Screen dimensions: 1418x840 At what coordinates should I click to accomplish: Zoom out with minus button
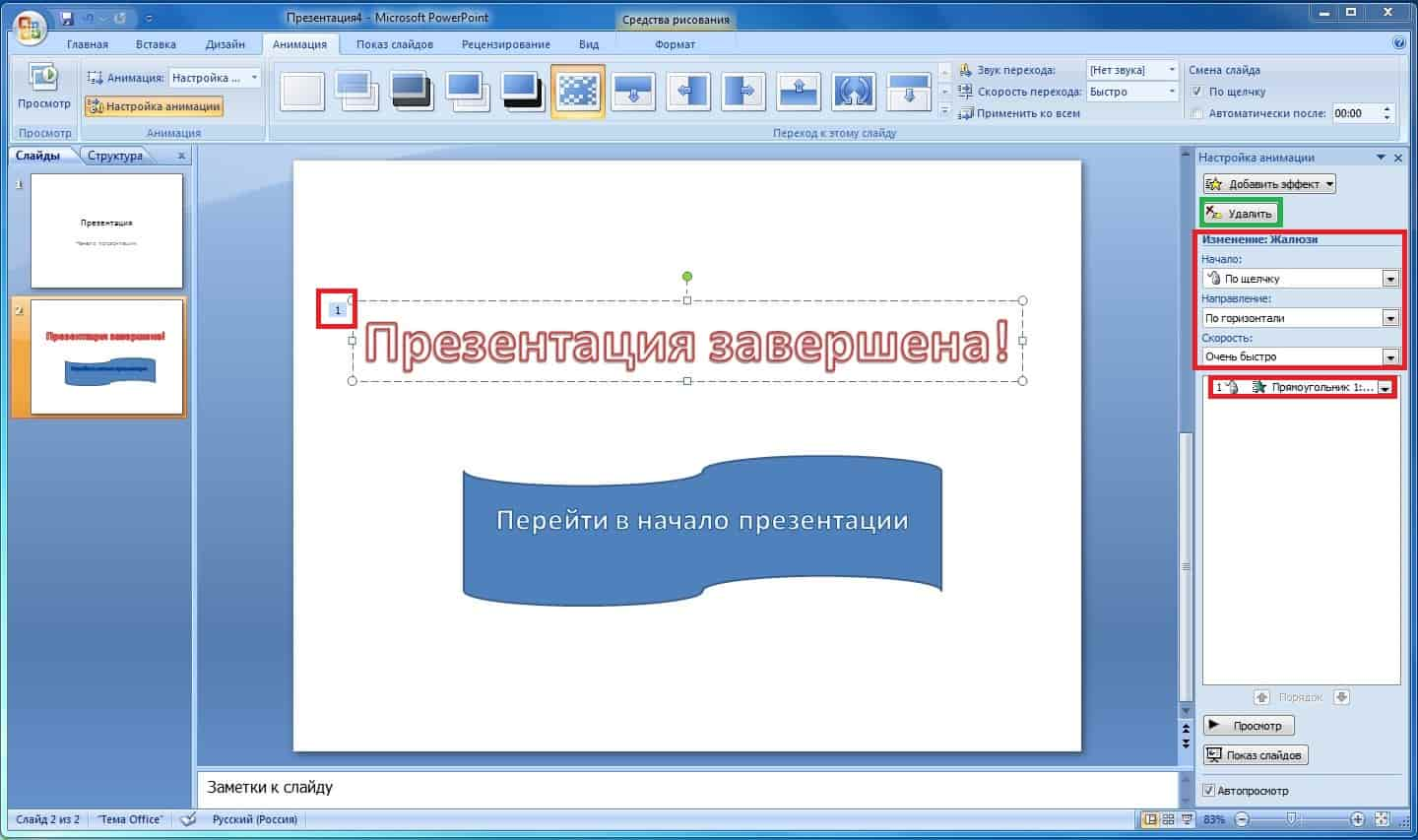[1243, 819]
